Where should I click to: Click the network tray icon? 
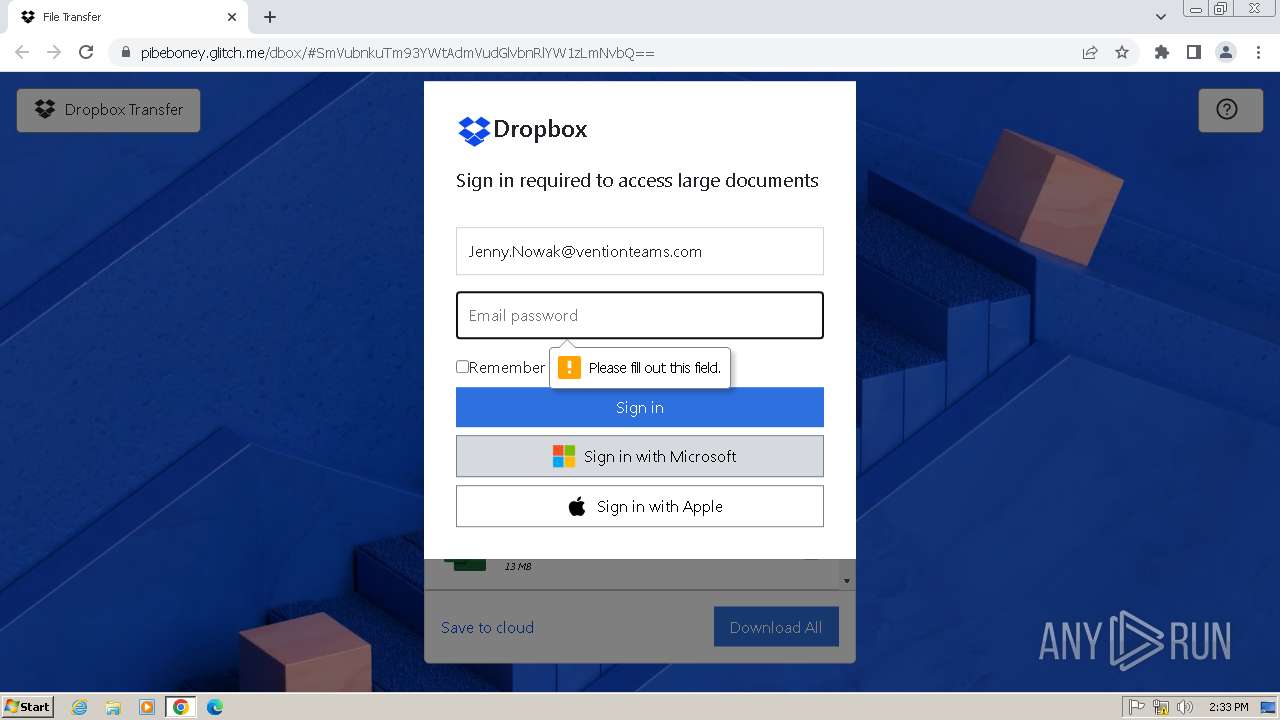pyautogui.click(x=1161, y=707)
